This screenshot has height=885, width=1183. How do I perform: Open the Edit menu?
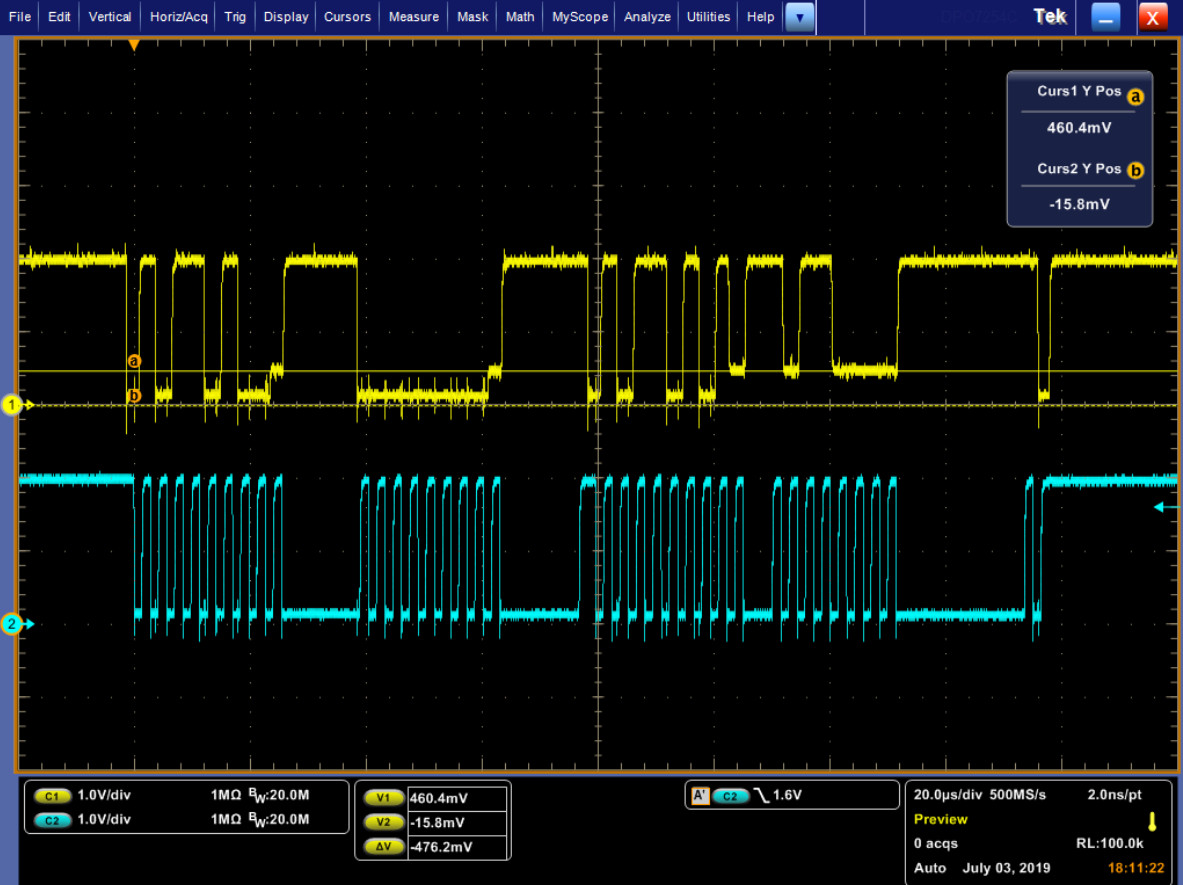click(x=59, y=17)
